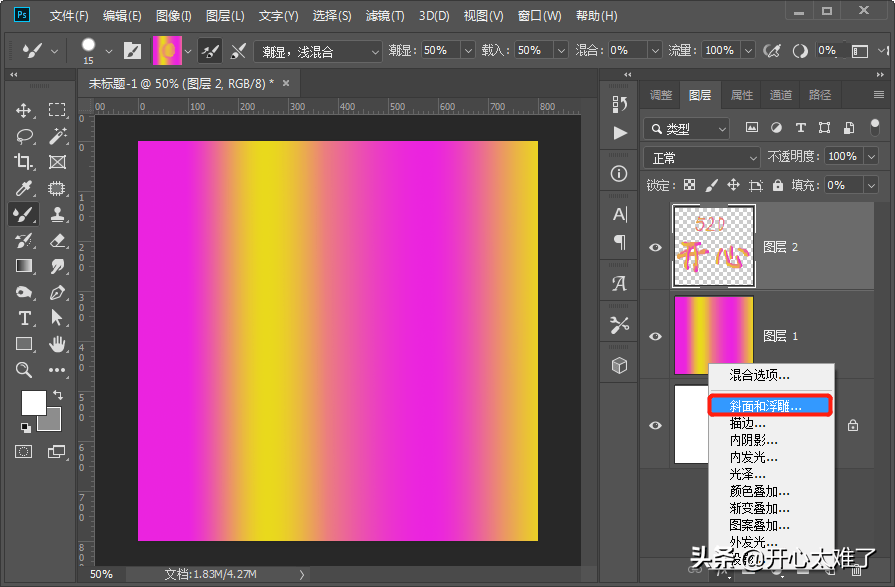Image resolution: width=895 pixels, height=587 pixels.
Task: Select the Crop tool
Action: point(24,162)
